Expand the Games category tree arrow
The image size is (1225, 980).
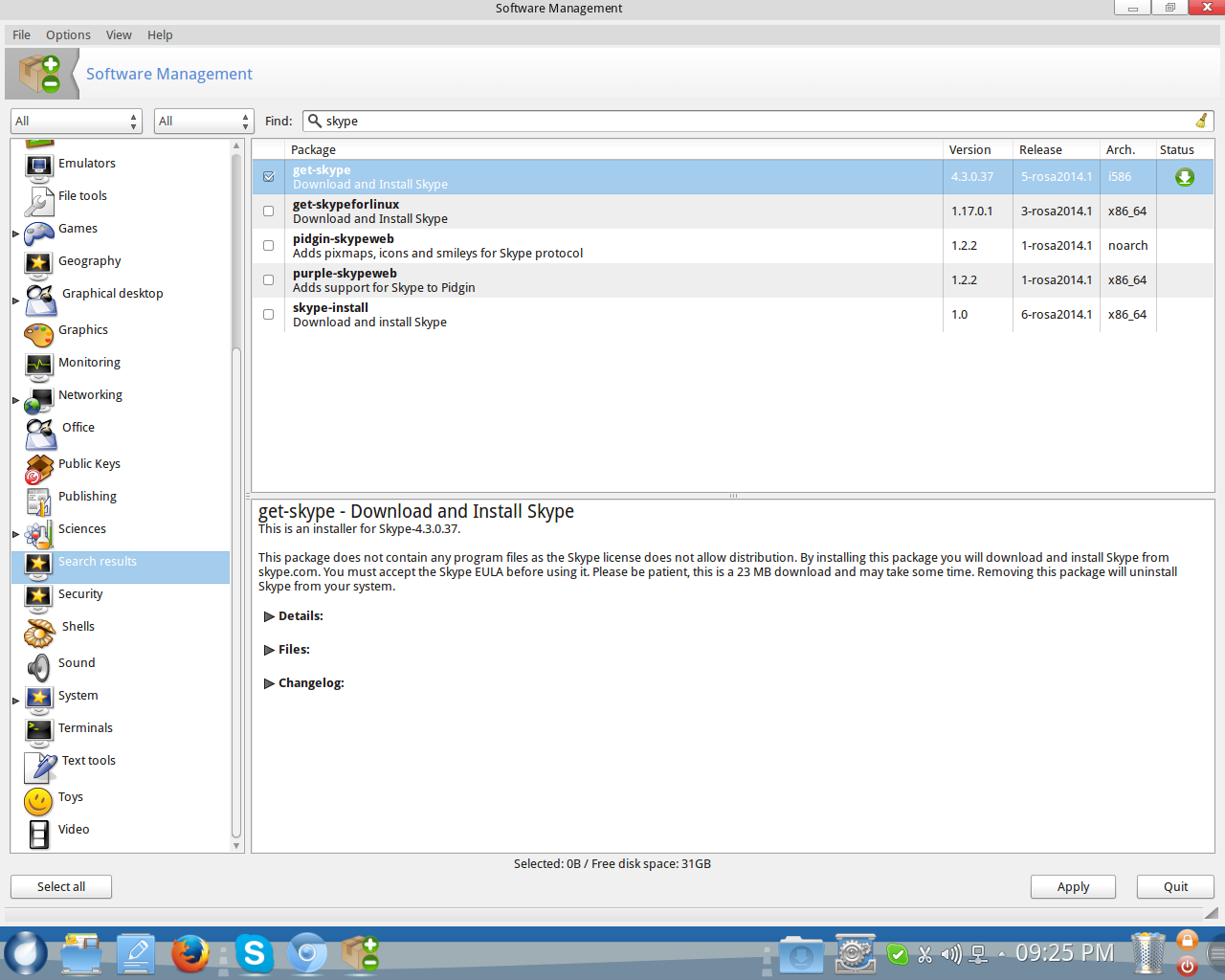tap(15, 234)
